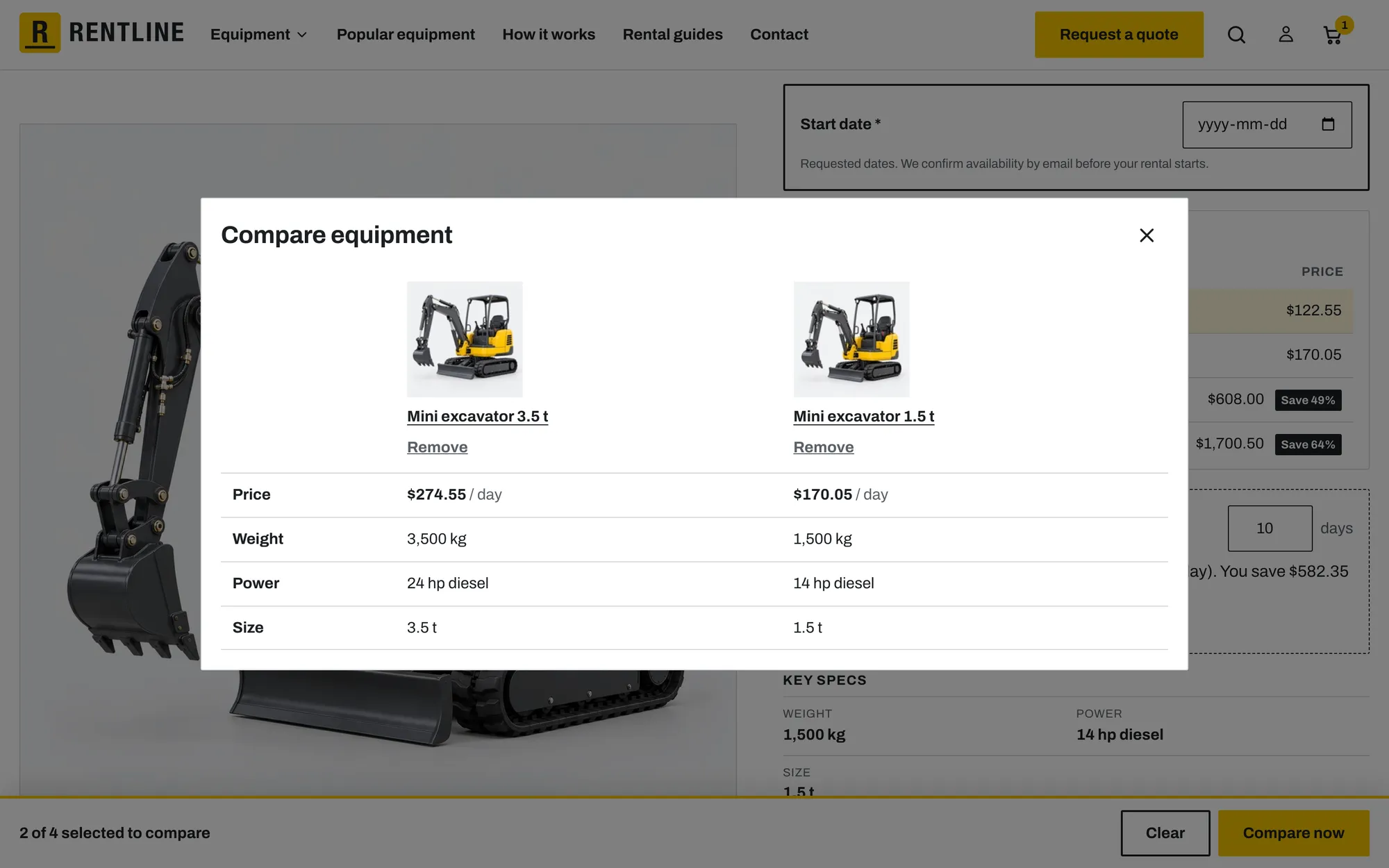Click Request a quote button

click(x=1119, y=35)
